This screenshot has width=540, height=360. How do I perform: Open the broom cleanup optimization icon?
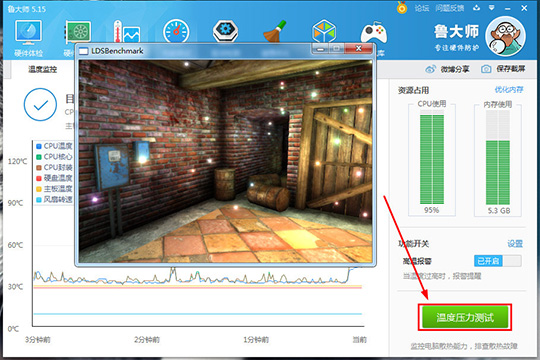[x=275, y=31]
